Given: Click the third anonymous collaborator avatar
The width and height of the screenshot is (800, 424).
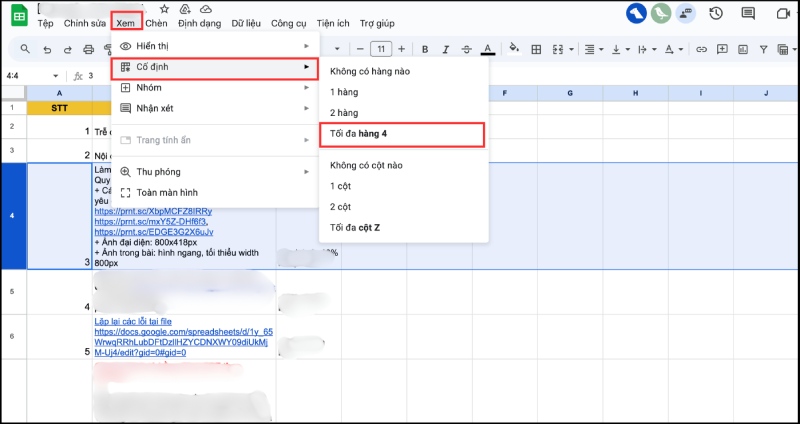Looking at the screenshot, I should (685, 13).
